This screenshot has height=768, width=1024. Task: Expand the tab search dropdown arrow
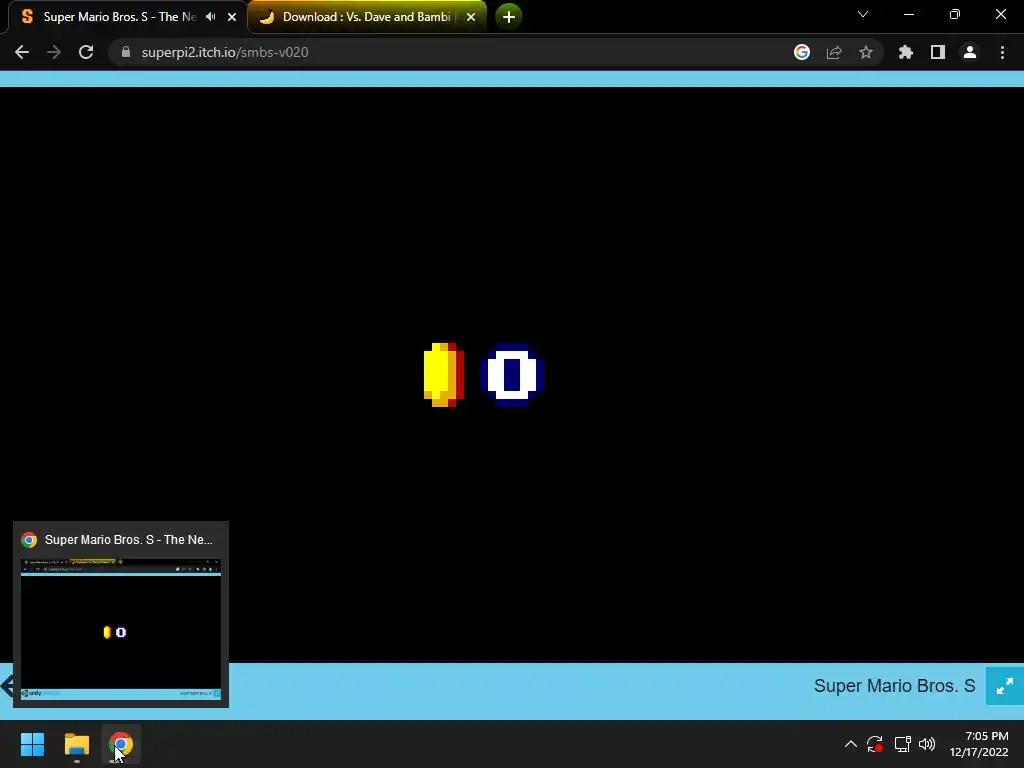863,14
